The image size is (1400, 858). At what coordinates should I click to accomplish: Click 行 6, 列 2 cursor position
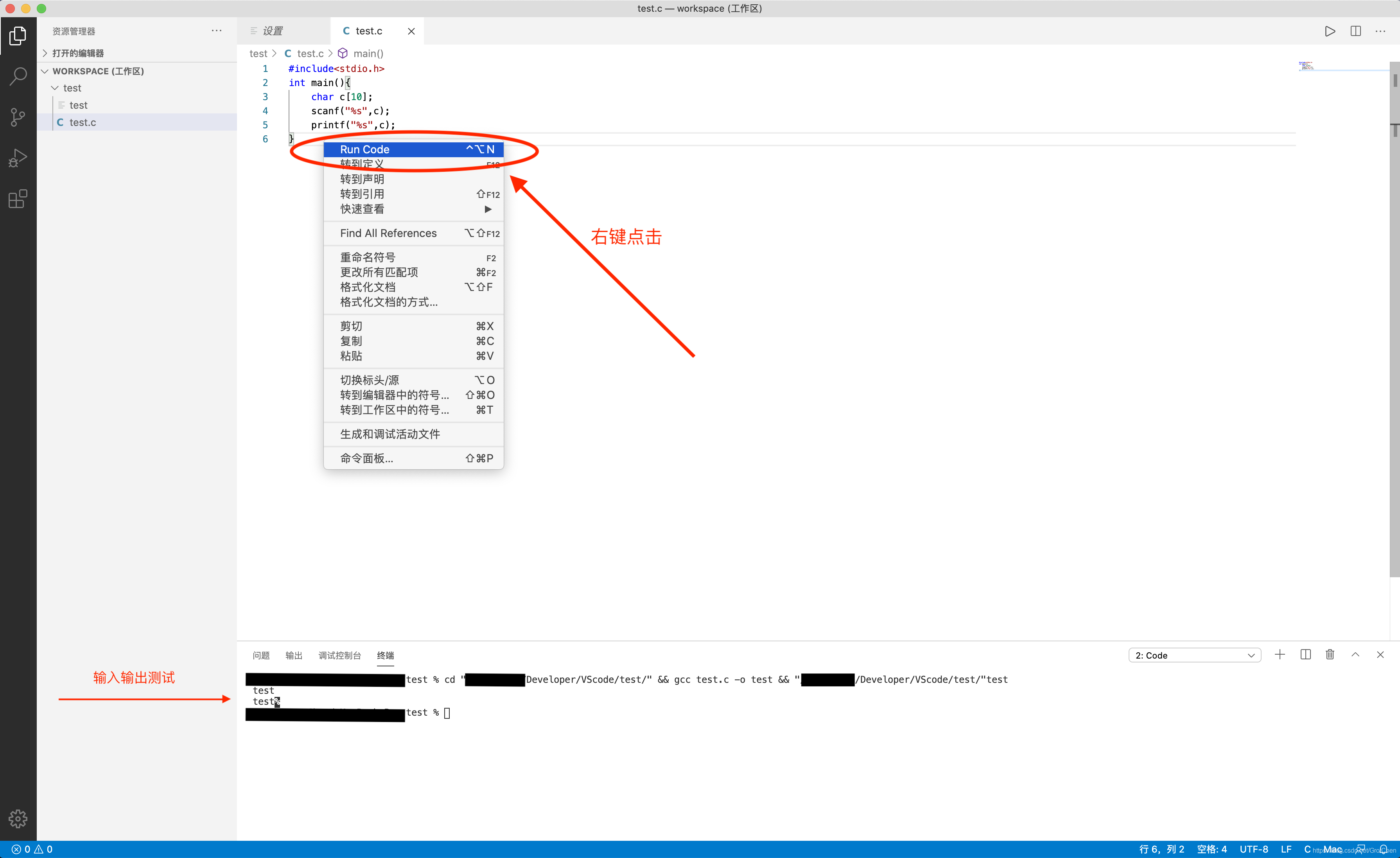(1162, 849)
